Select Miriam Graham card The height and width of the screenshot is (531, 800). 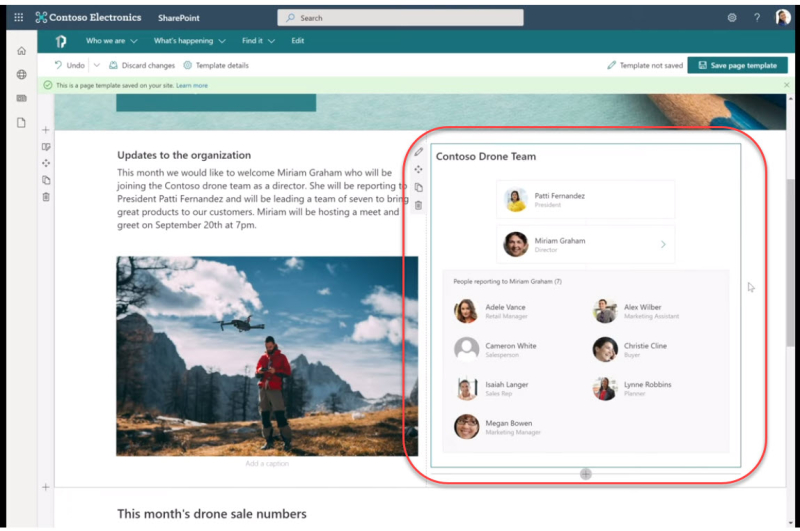point(586,244)
